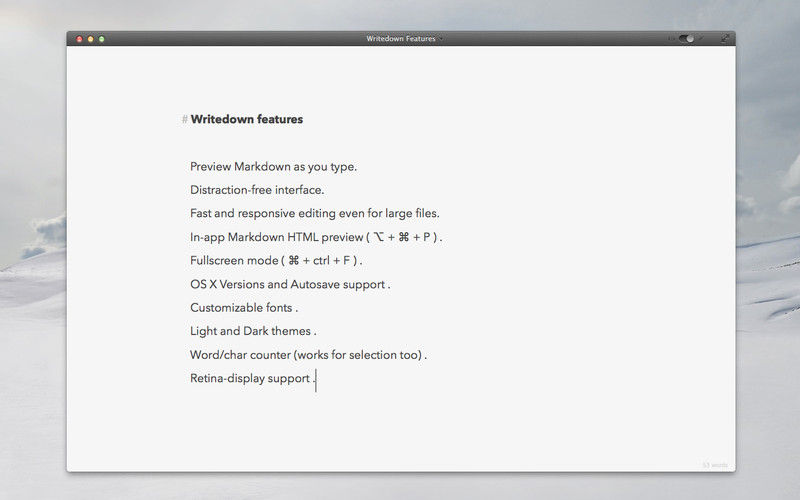Click the 'In-app Markdown HTML preview' line

[x=316, y=237]
